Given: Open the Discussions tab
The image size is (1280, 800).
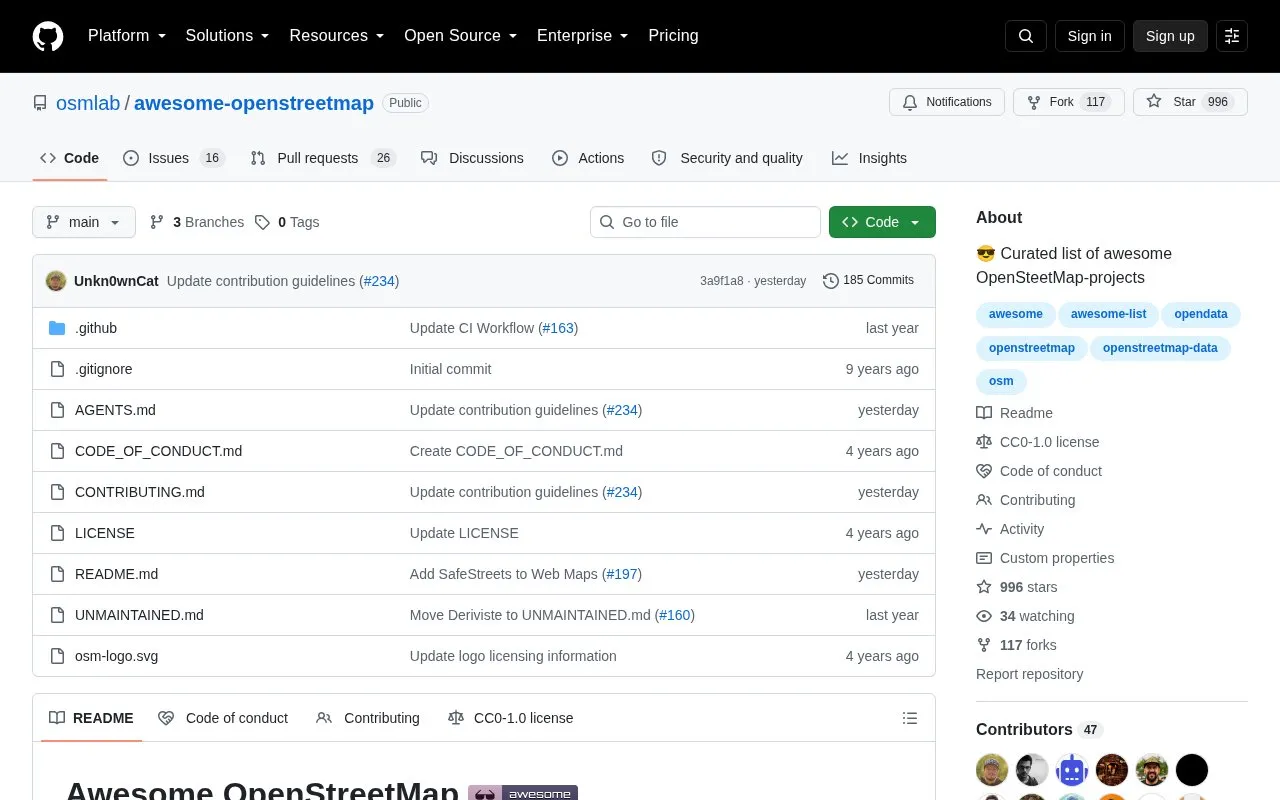Looking at the screenshot, I should pyautogui.click(x=472, y=158).
